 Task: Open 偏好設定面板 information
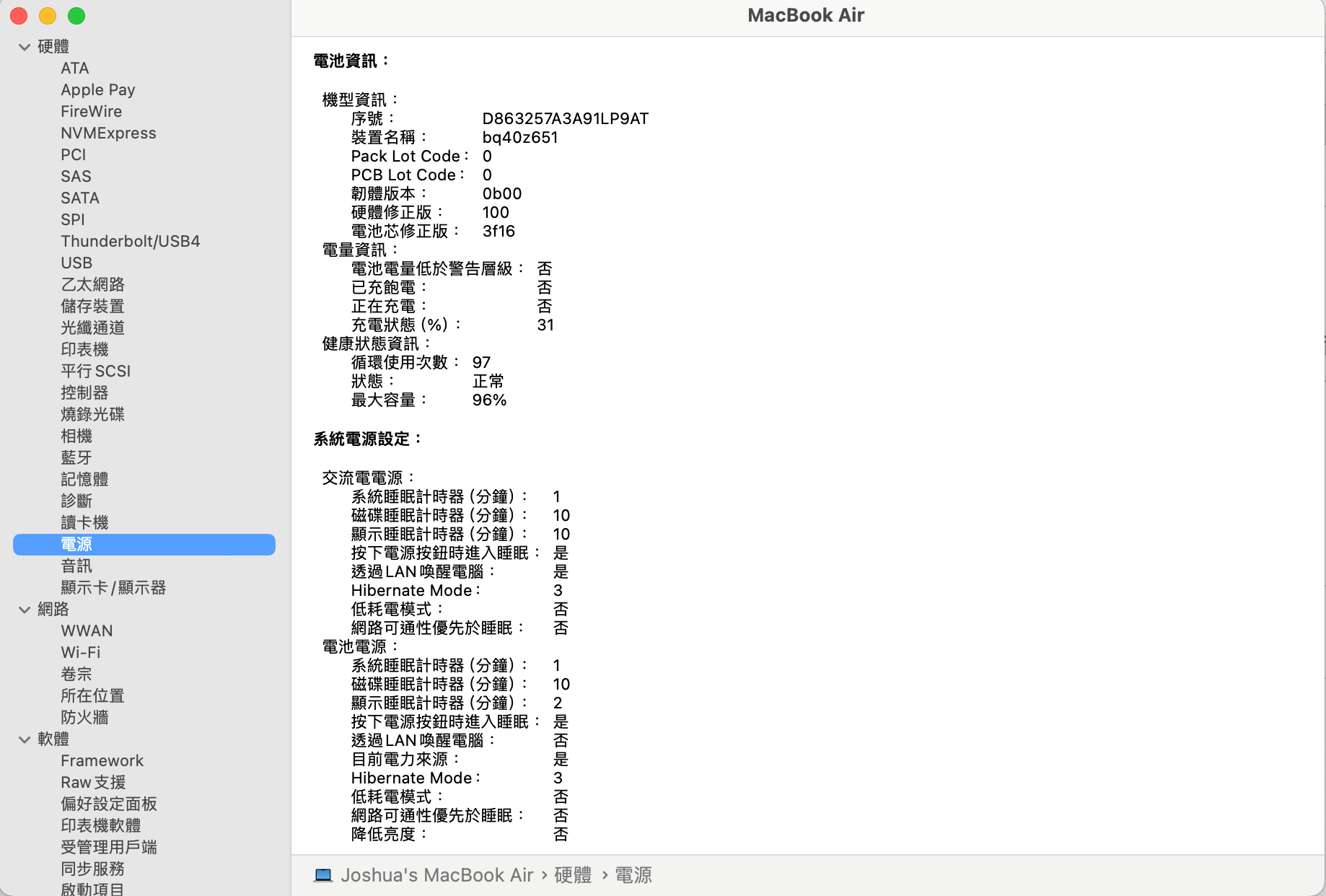[x=109, y=804]
